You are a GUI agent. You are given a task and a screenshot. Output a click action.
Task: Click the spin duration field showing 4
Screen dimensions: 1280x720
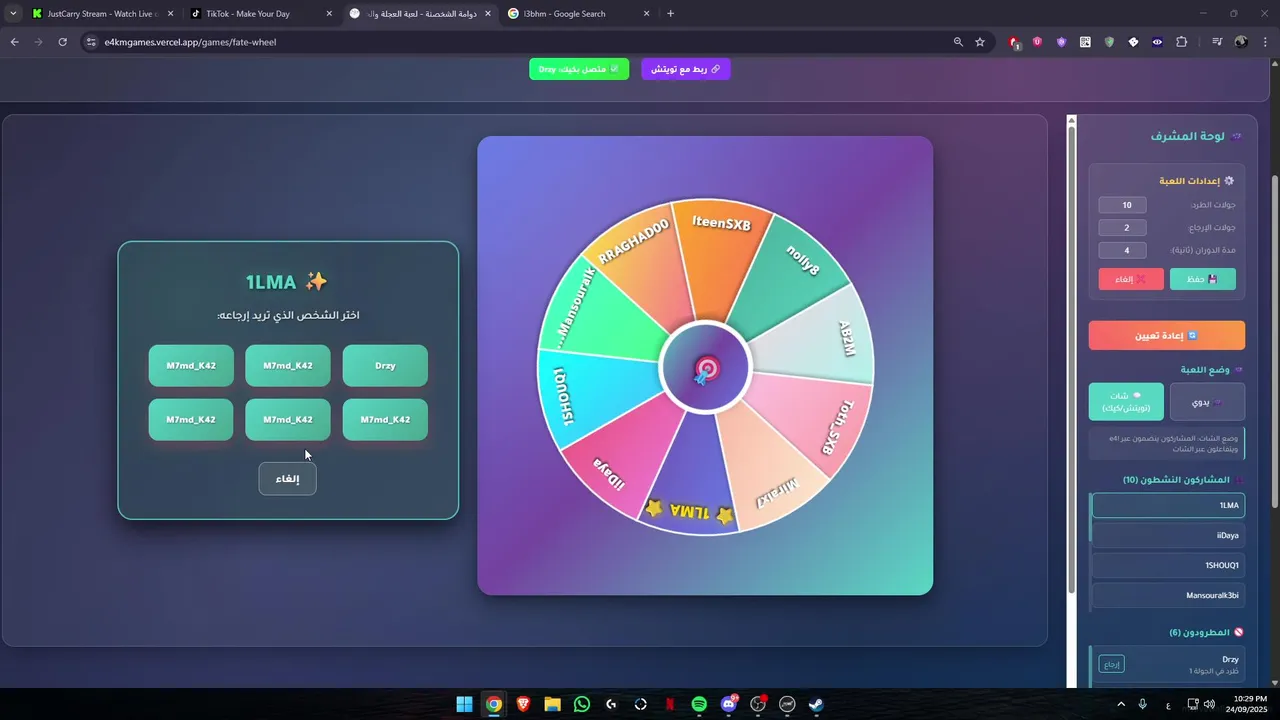(x=1122, y=251)
